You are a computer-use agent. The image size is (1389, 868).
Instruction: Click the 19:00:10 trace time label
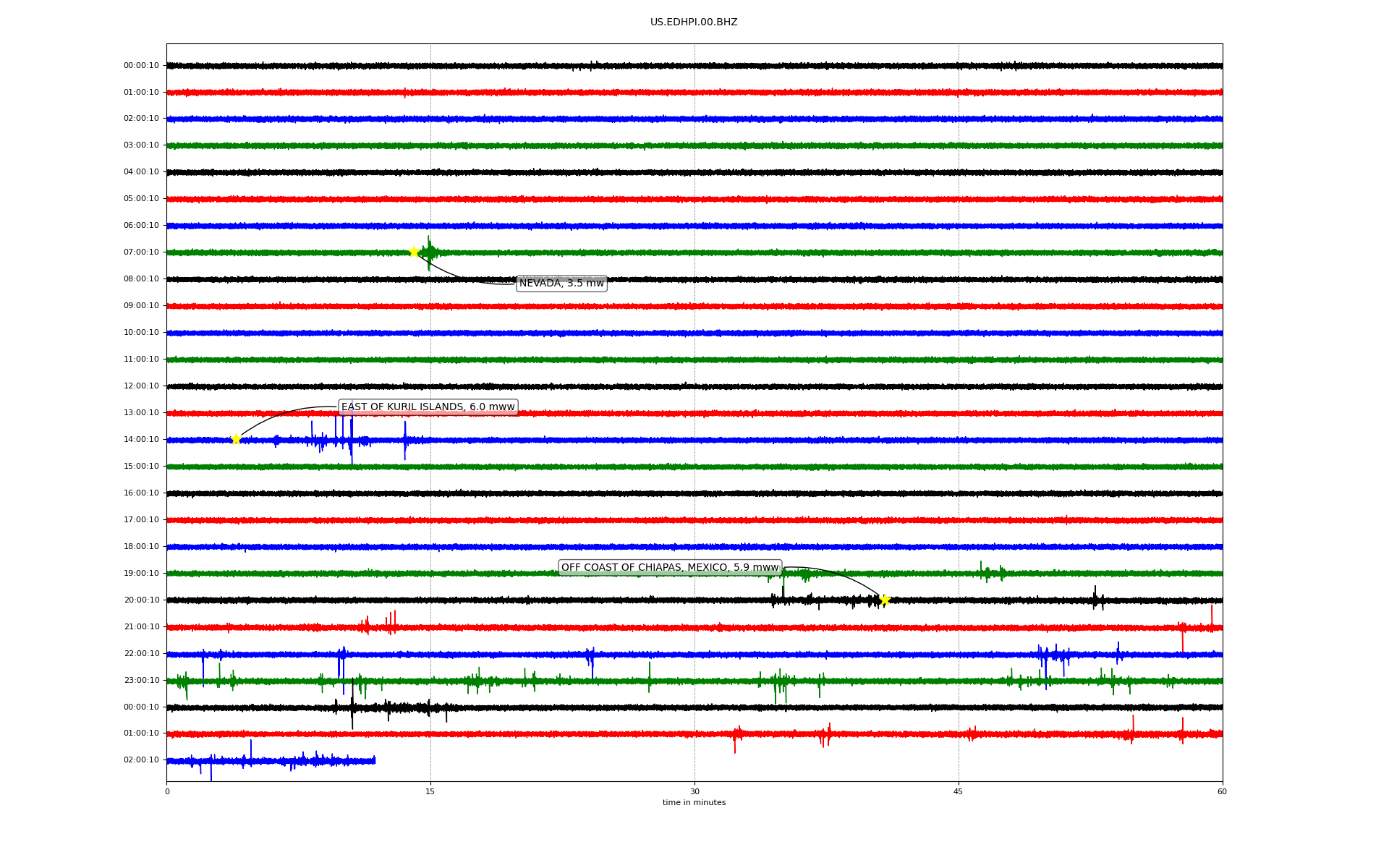(x=141, y=574)
